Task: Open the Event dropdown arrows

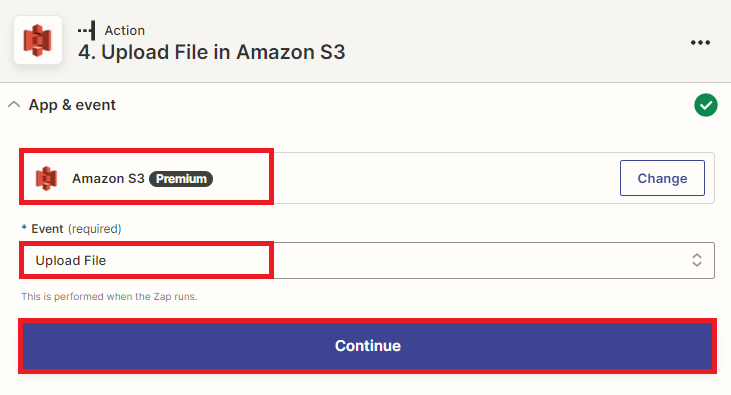Action: 697,260
